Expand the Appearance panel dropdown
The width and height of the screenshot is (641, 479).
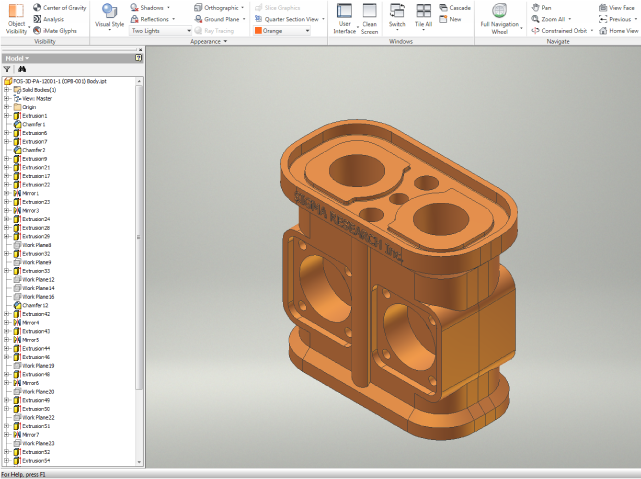coord(225,41)
